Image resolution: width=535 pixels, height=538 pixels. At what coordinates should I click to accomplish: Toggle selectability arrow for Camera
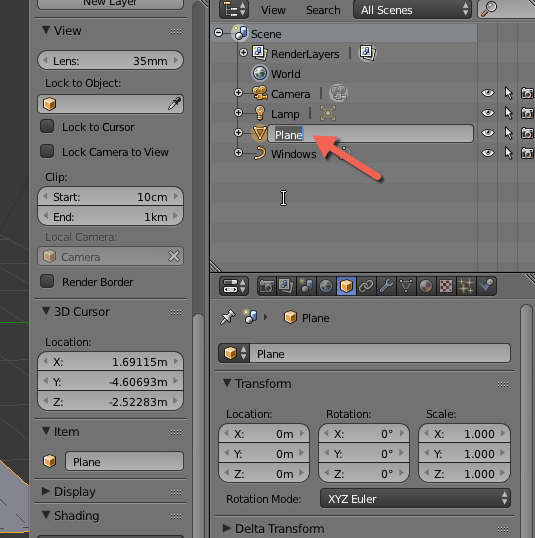[508, 93]
